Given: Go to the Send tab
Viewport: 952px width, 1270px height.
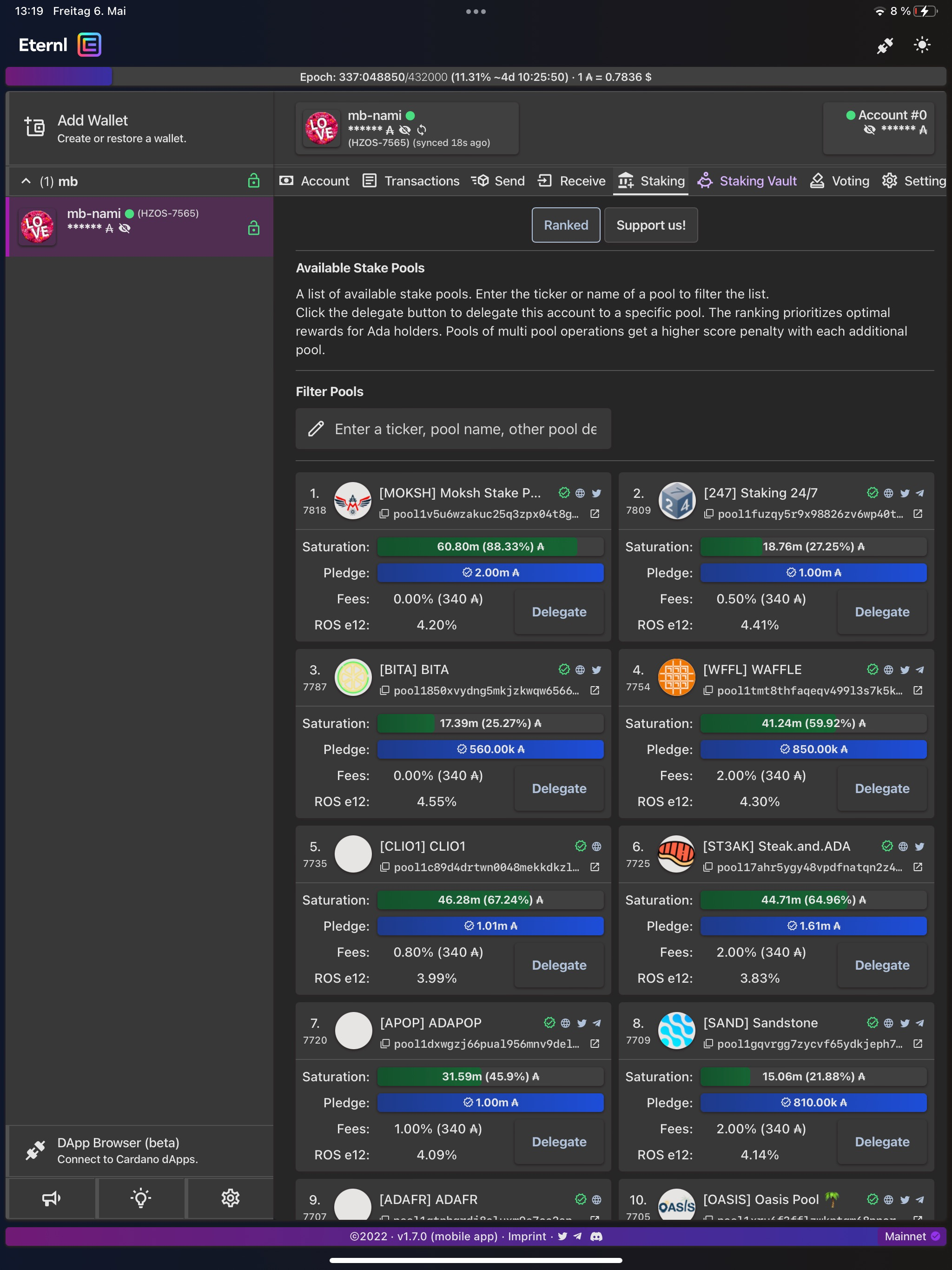Looking at the screenshot, I should [498, 181].
